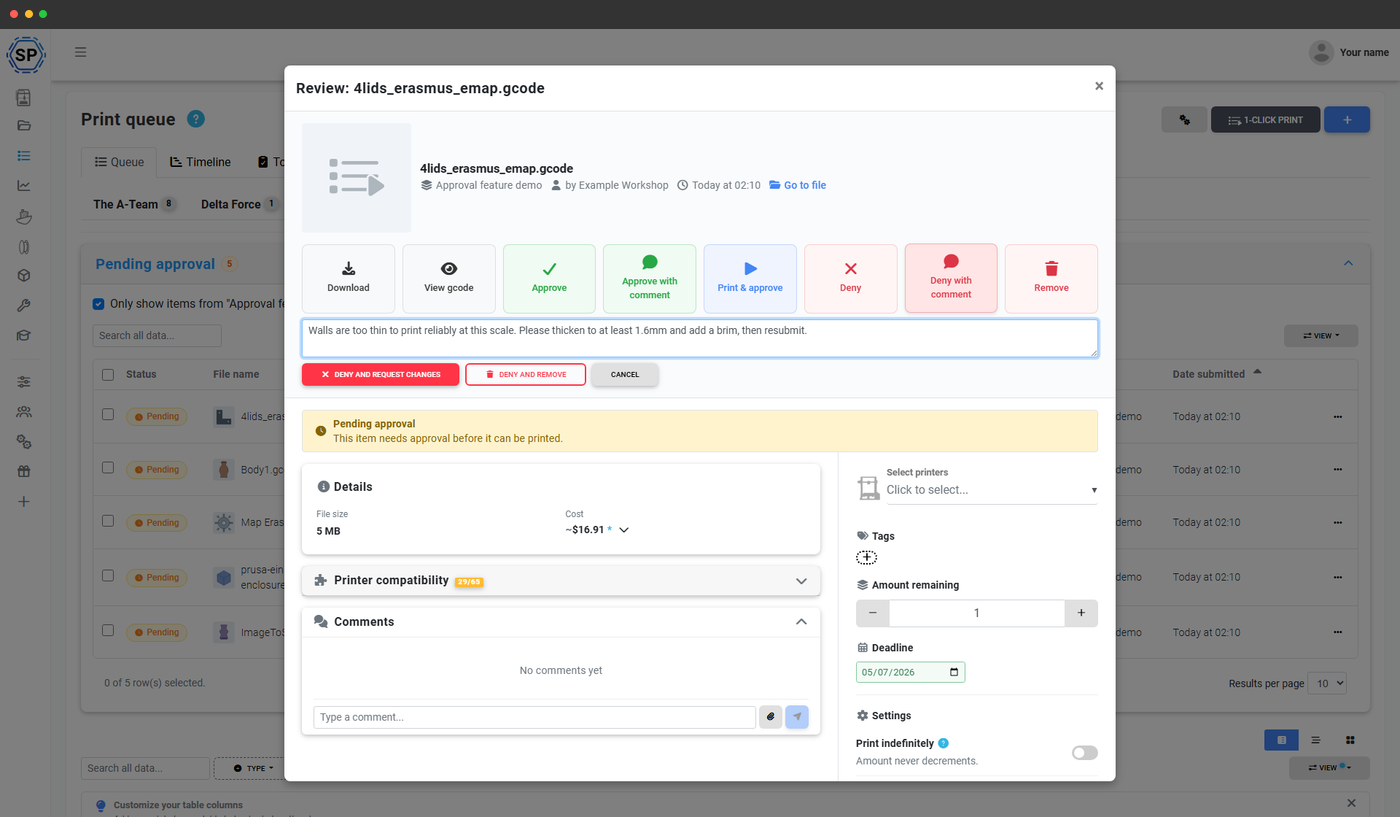The width and height of the screenshot is (1400, 817).
Task: Close the Review dialog
Action: 1099,86
